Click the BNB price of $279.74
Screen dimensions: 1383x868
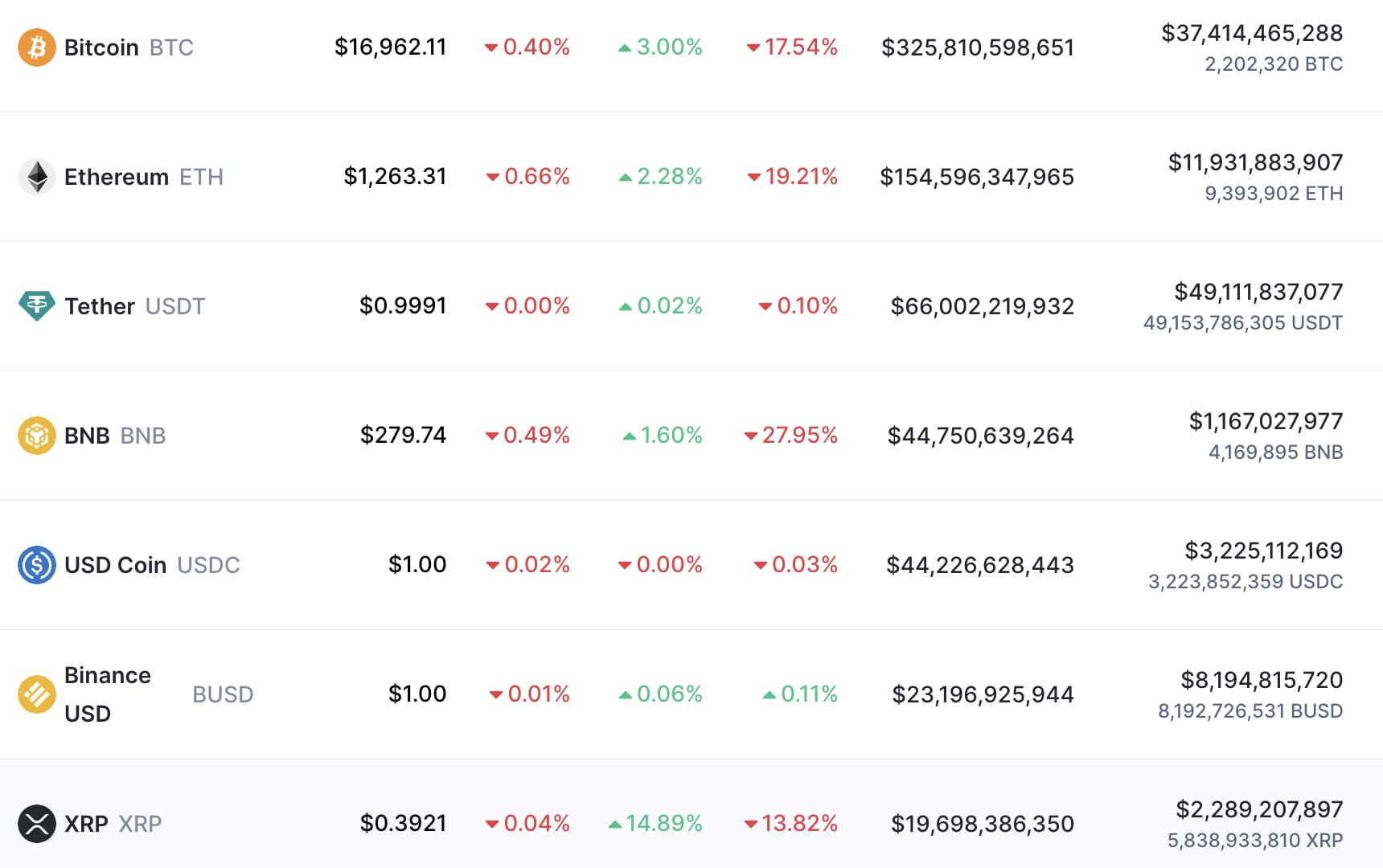[404, 435]
